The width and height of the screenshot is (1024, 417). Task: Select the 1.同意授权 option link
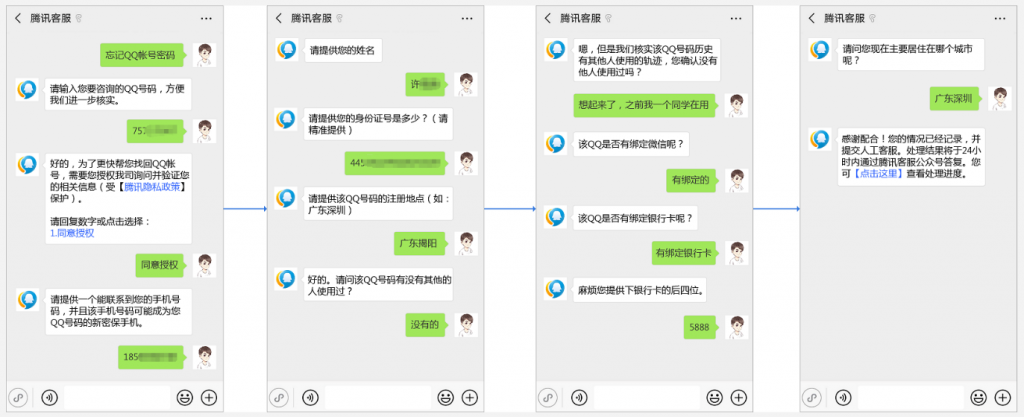pyautogui.click(x=72, y=233)
